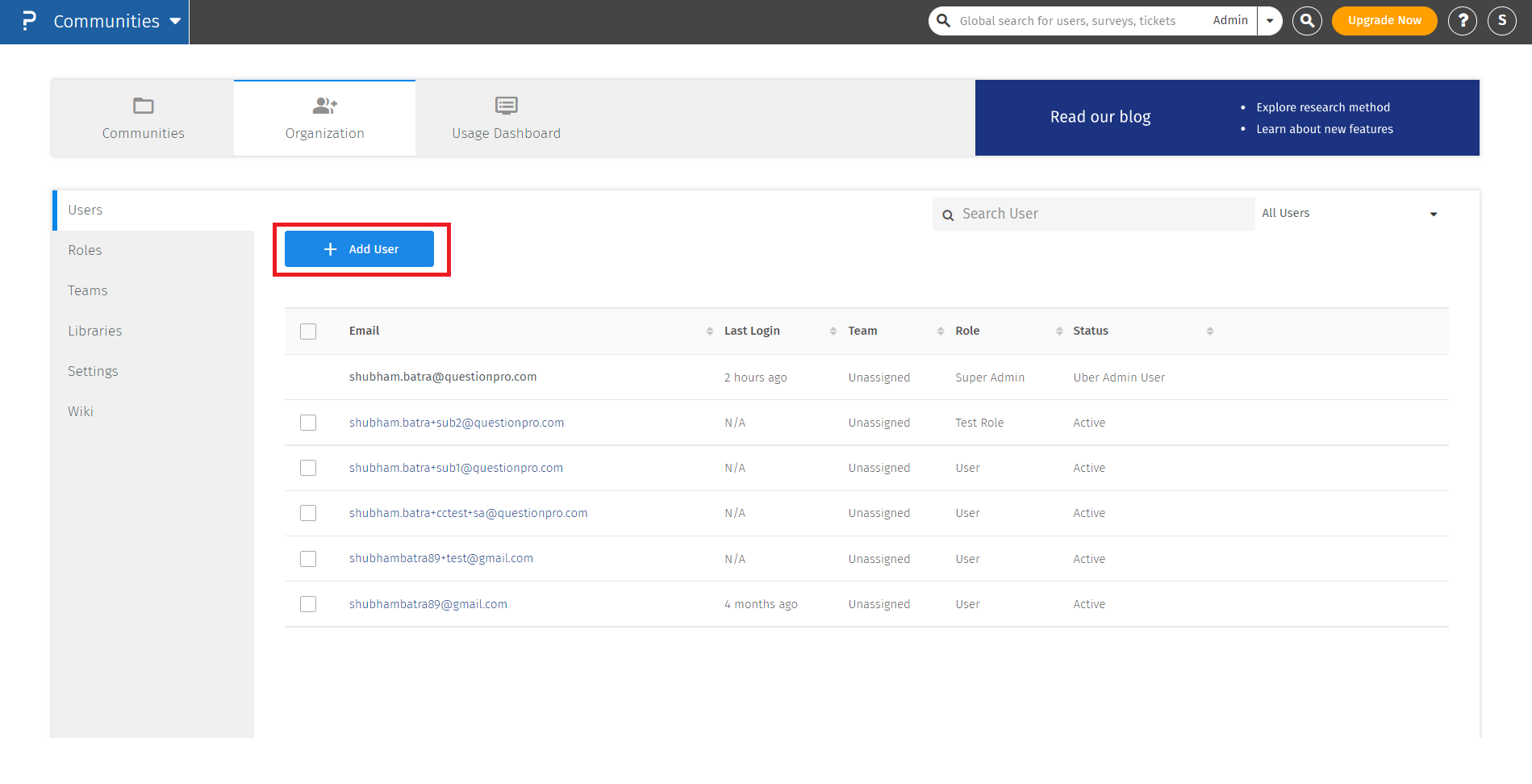Toggle the select-all checkbox in header row
1532x784 pixels.
point(308,332)
